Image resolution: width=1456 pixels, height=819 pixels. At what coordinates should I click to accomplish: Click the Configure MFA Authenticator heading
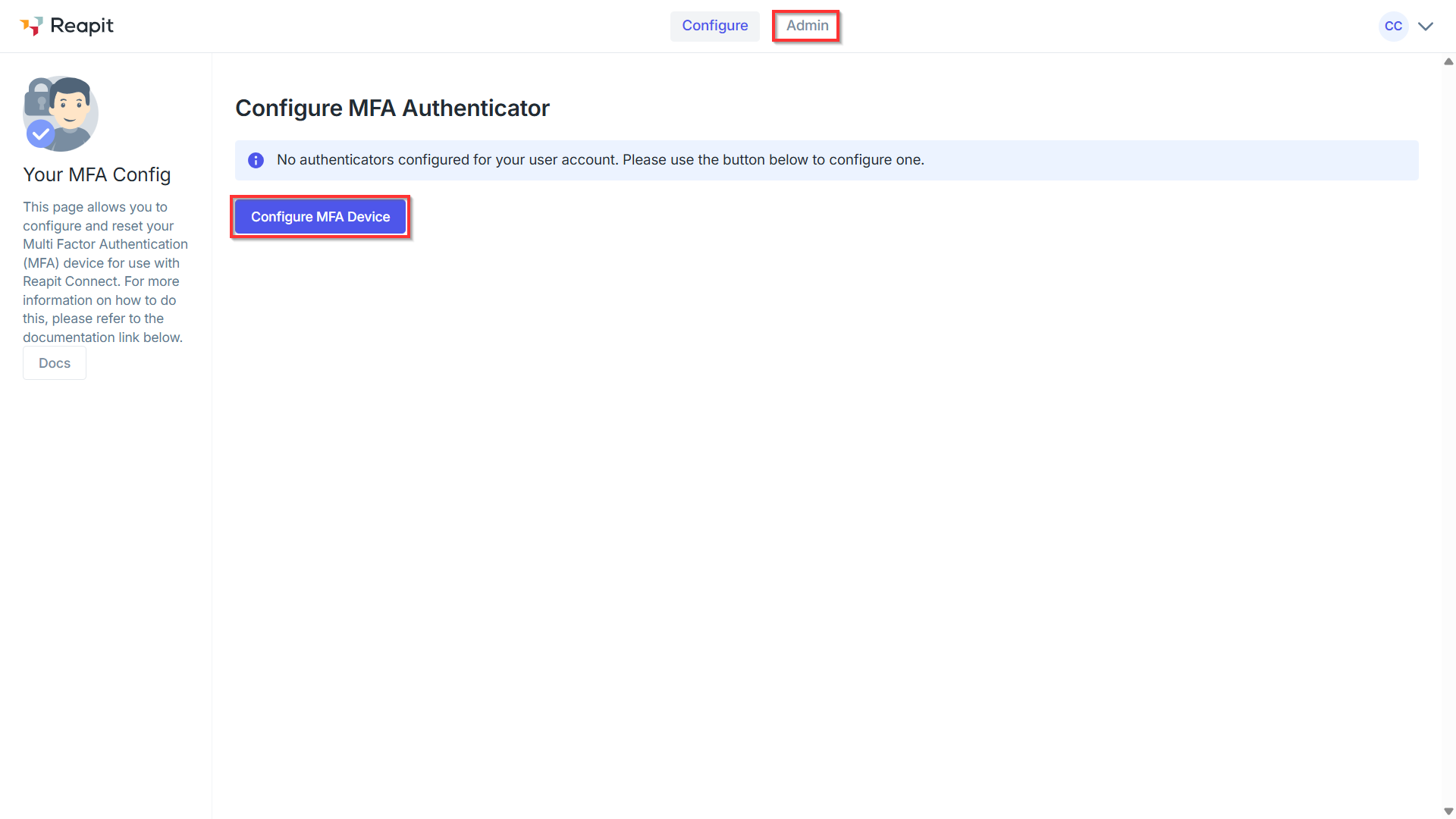click(392, 108)
